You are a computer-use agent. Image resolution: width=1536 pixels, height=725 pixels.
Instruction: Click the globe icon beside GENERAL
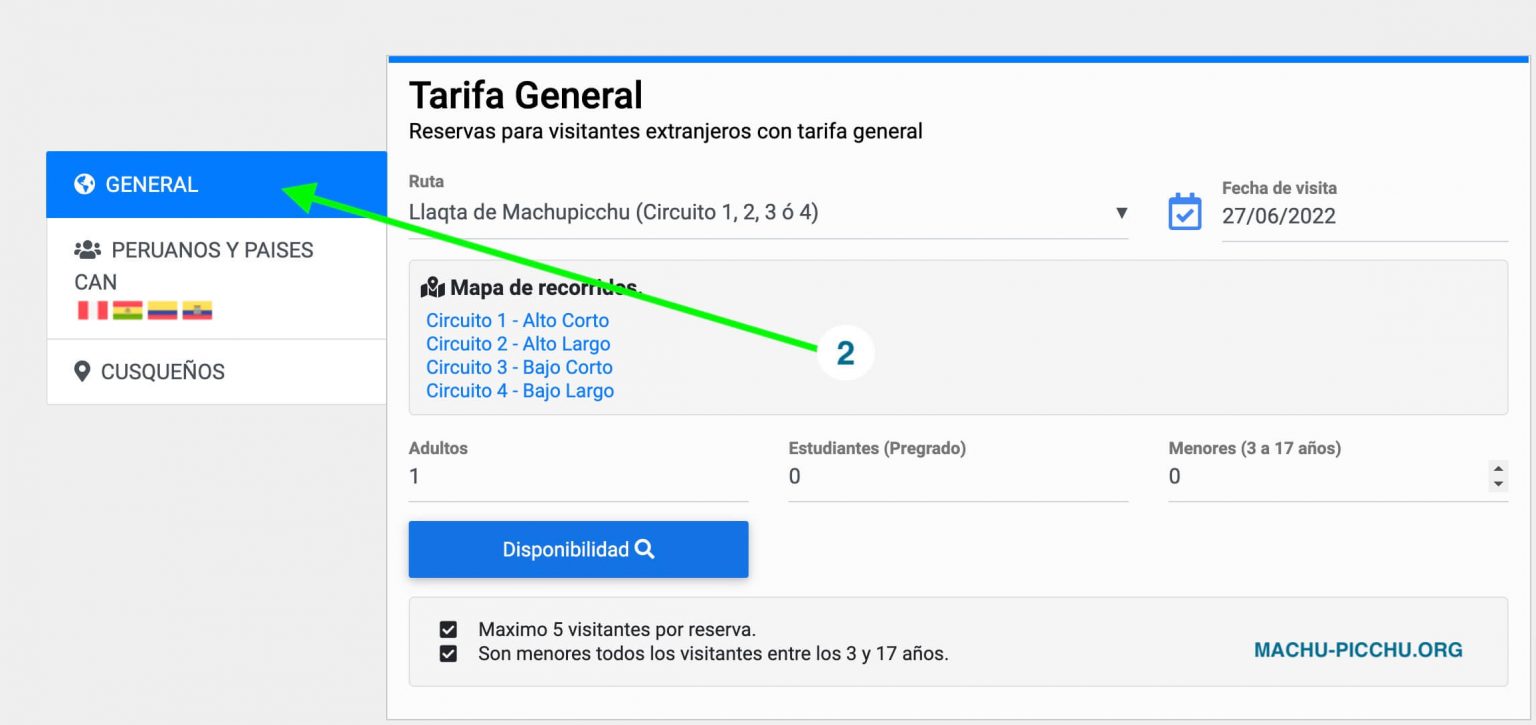[85, 184]
